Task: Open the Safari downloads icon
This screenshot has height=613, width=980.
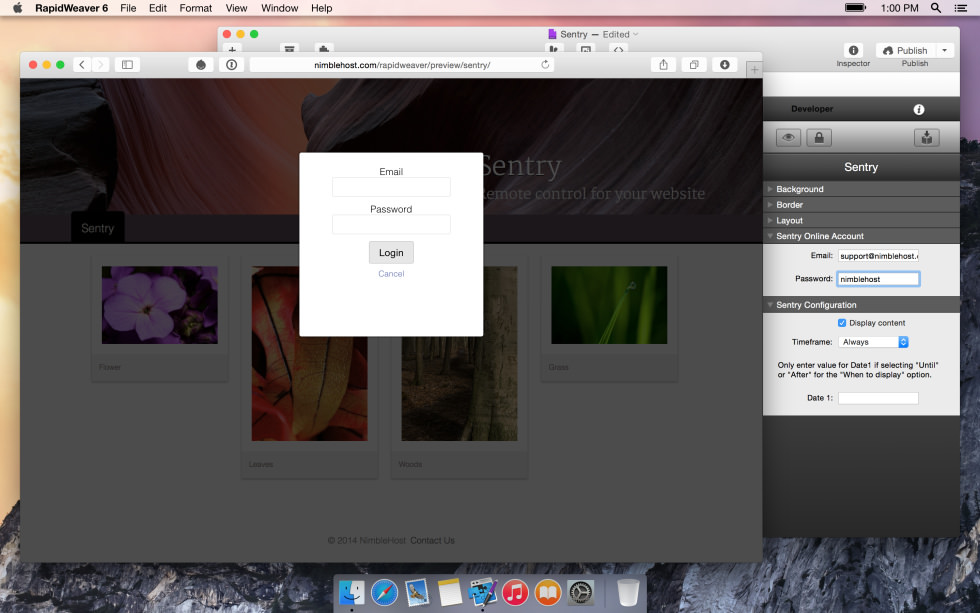Action: coord(724,64)
